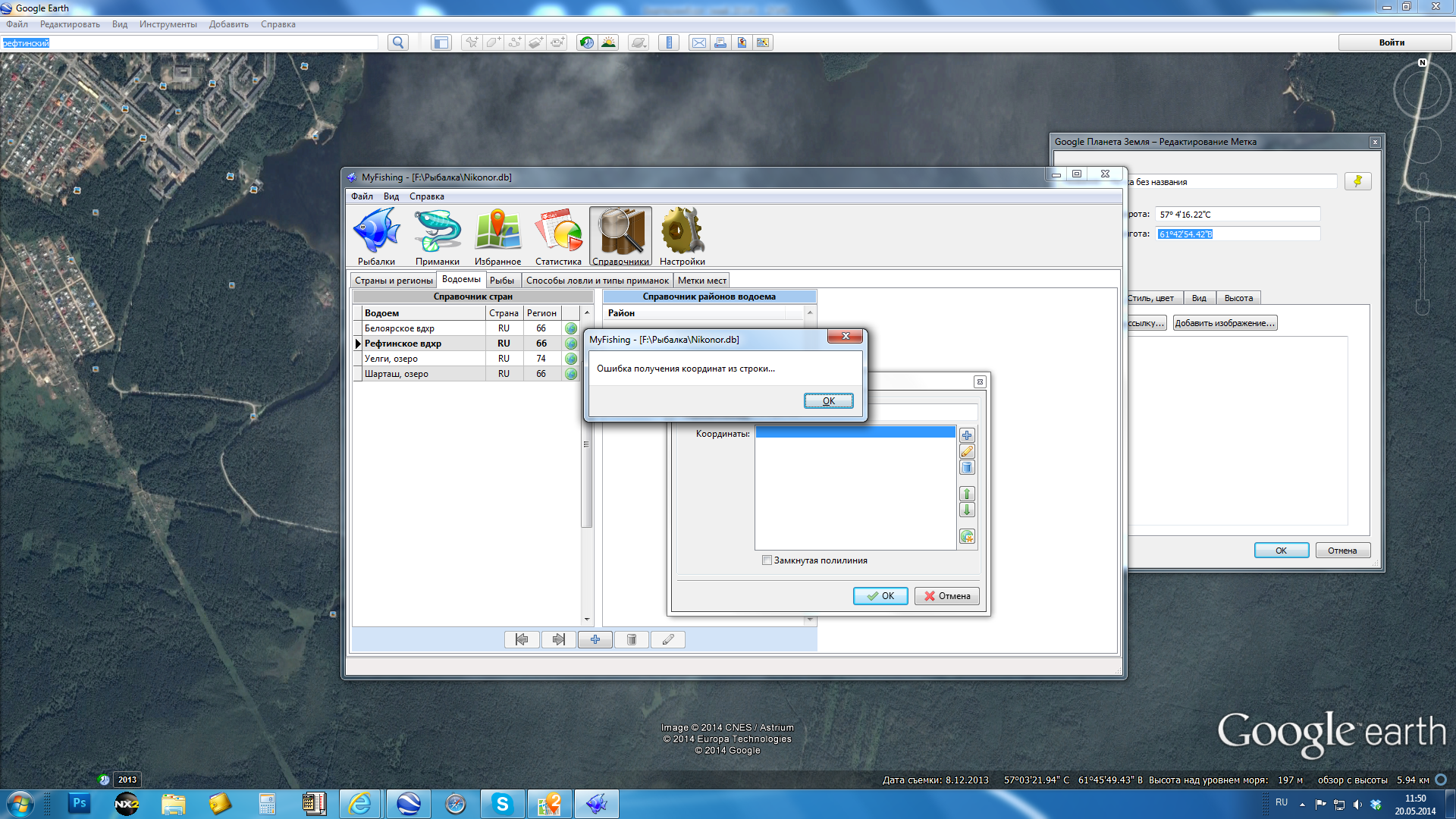
Task: Move coordinate down with the green arrow
Action: point(967,510)
